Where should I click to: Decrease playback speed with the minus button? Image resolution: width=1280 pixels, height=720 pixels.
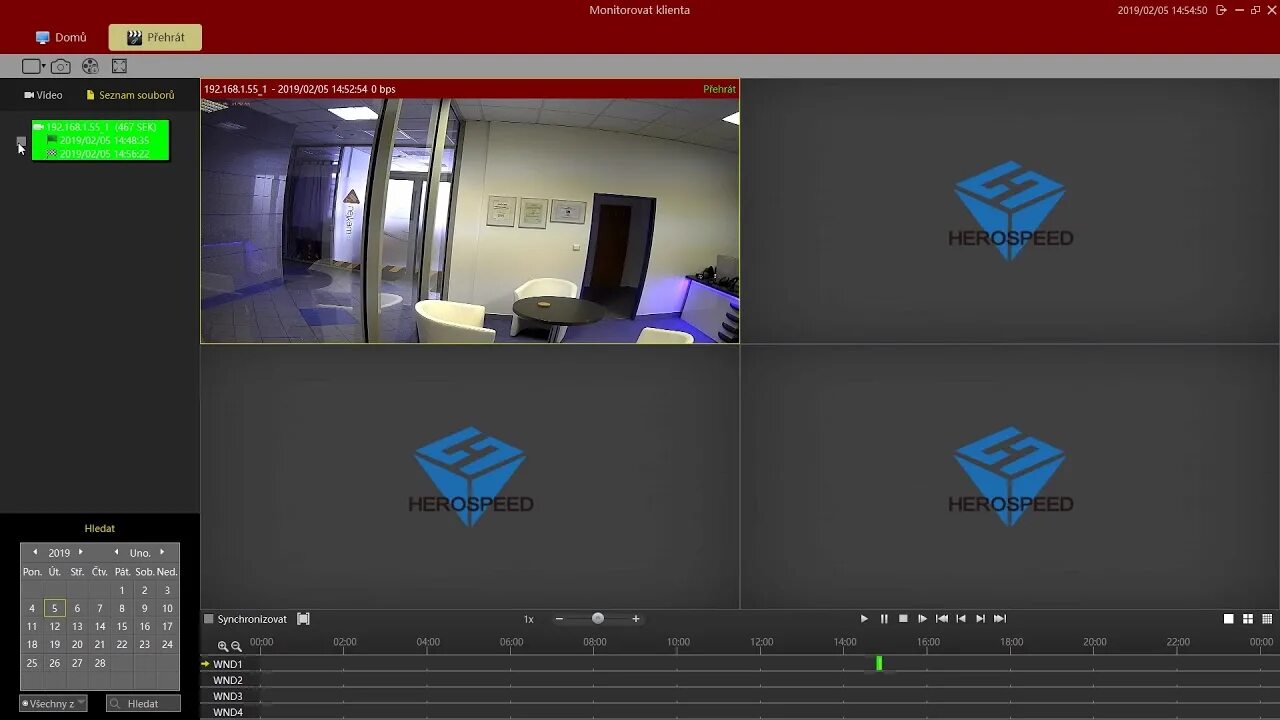[x=559, y=619]
